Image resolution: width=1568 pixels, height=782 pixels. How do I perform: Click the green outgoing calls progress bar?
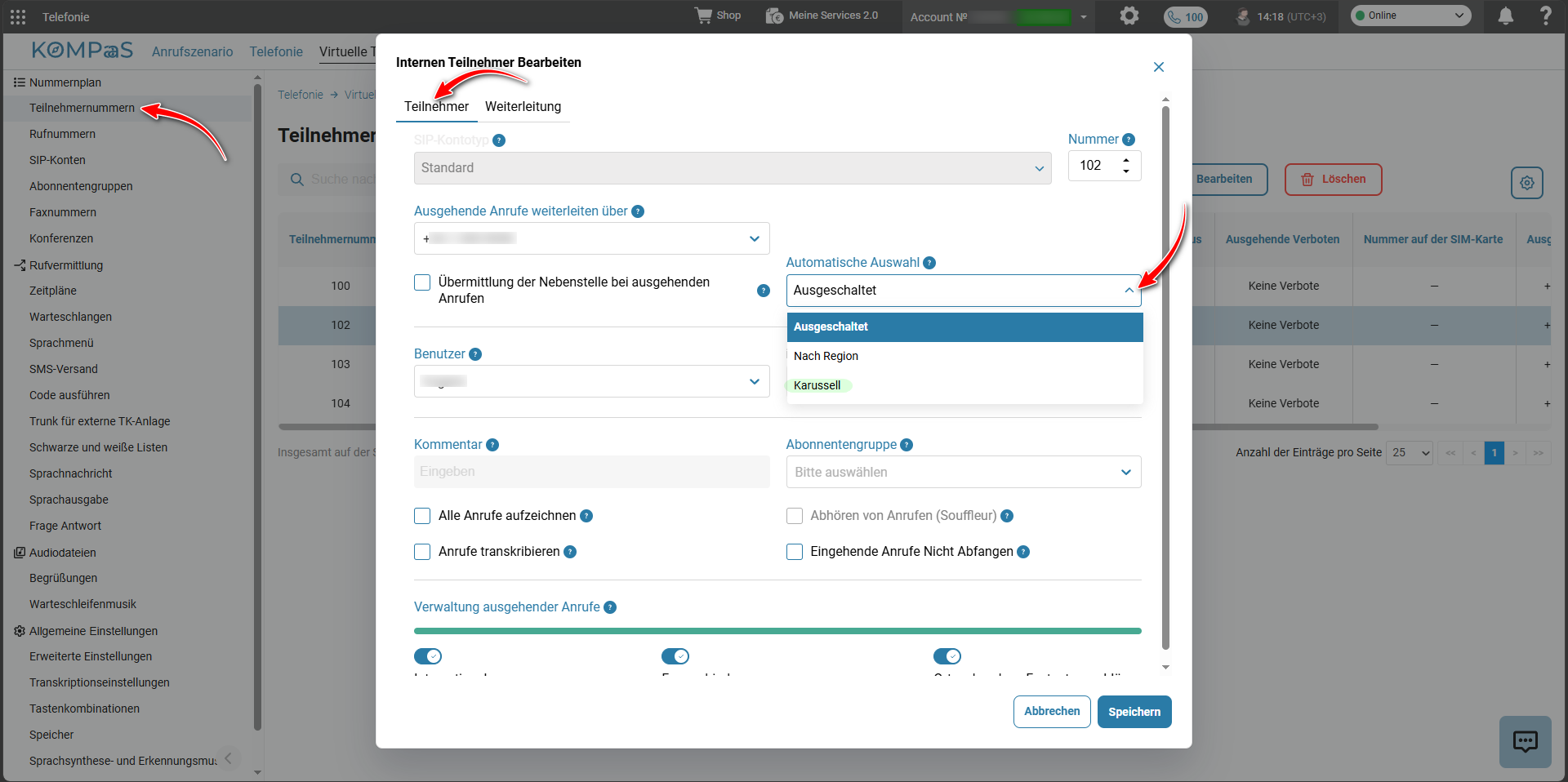(x=777, y=631)
